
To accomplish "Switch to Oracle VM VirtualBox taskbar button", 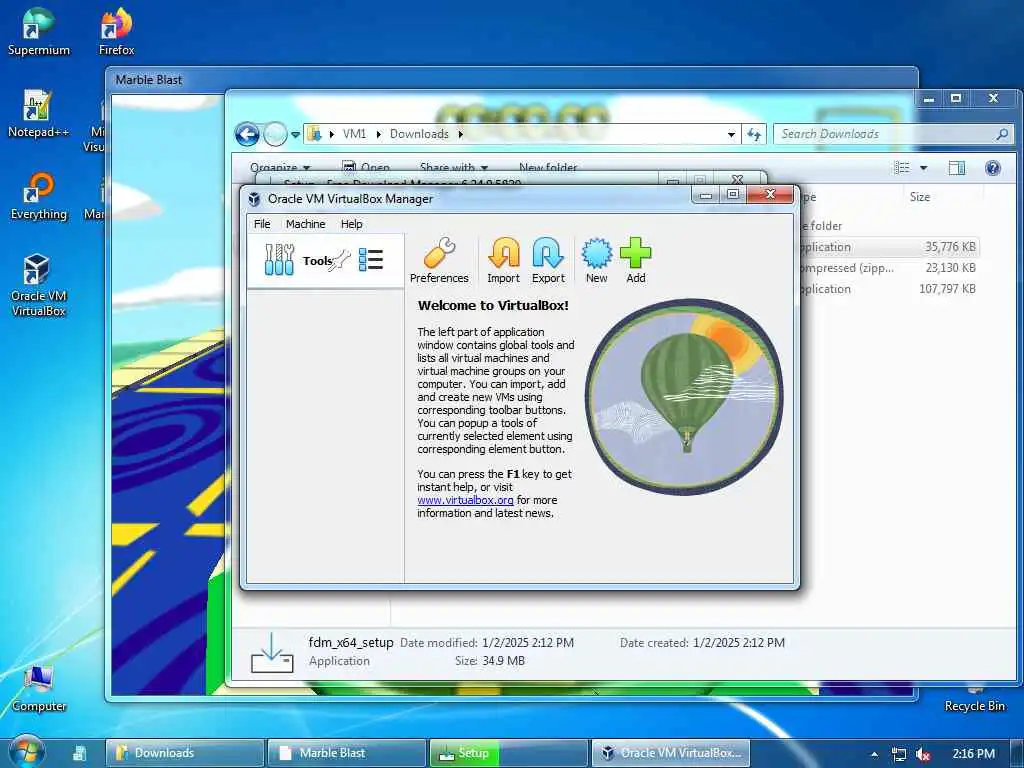I will coord(671,753).
